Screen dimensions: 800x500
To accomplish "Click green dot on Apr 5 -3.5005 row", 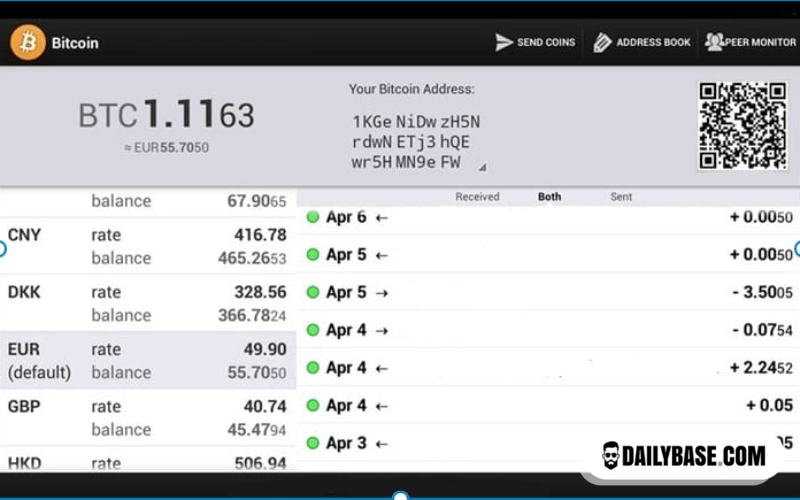I will click(x=313, y=292).
